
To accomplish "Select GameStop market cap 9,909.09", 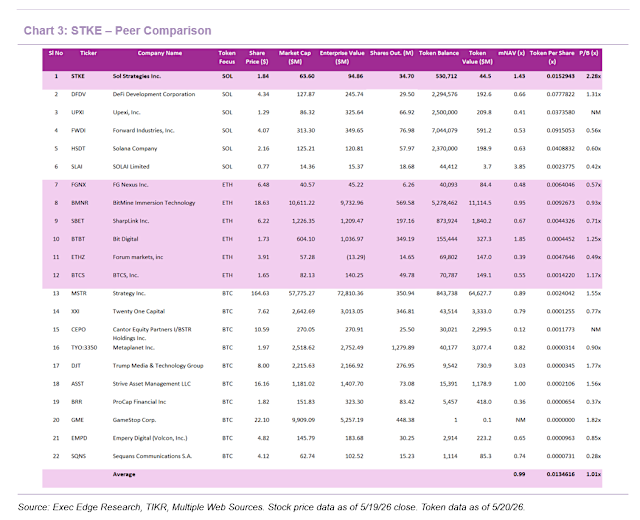I will (303, 420).
